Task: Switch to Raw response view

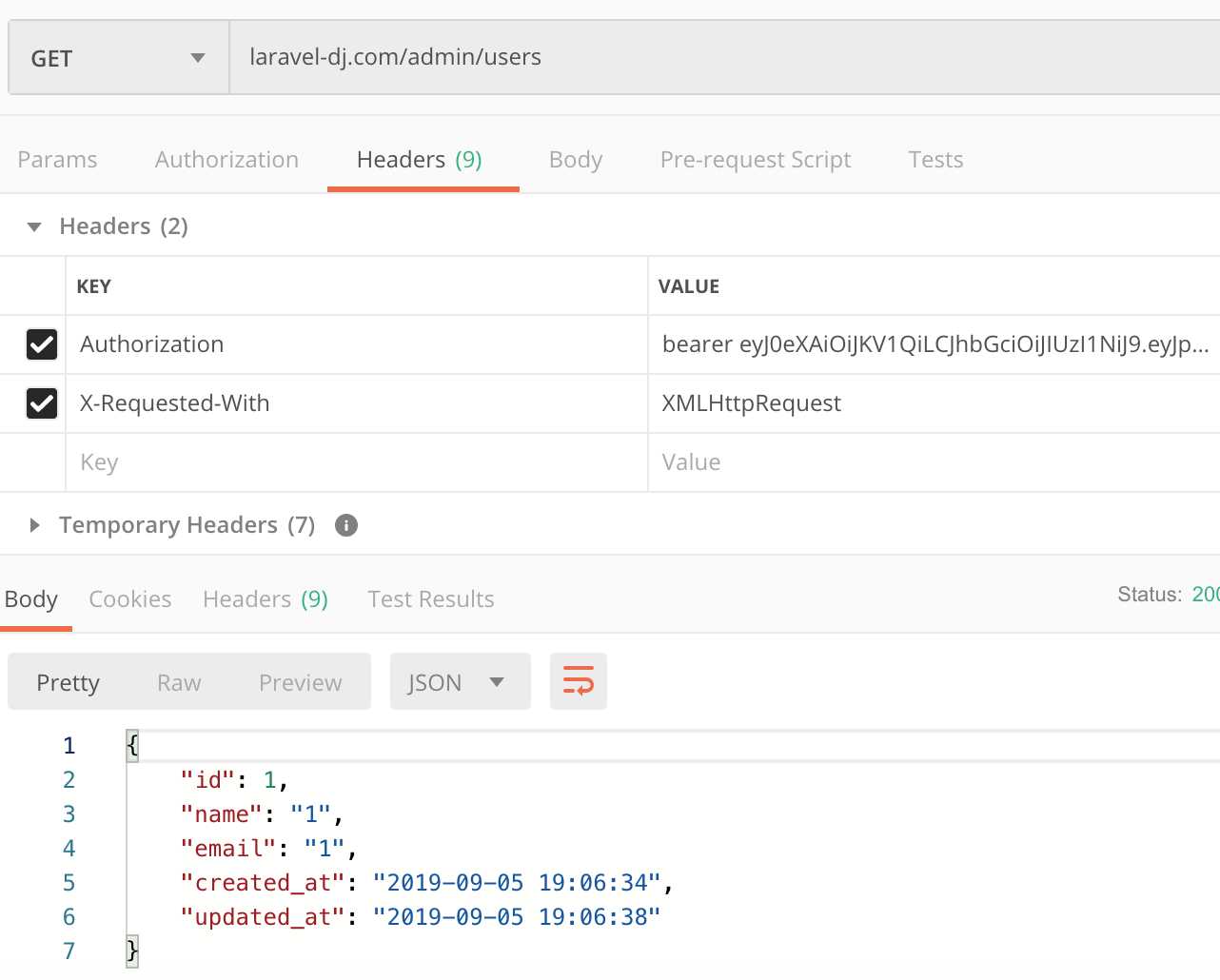Action: click(179, 683)
